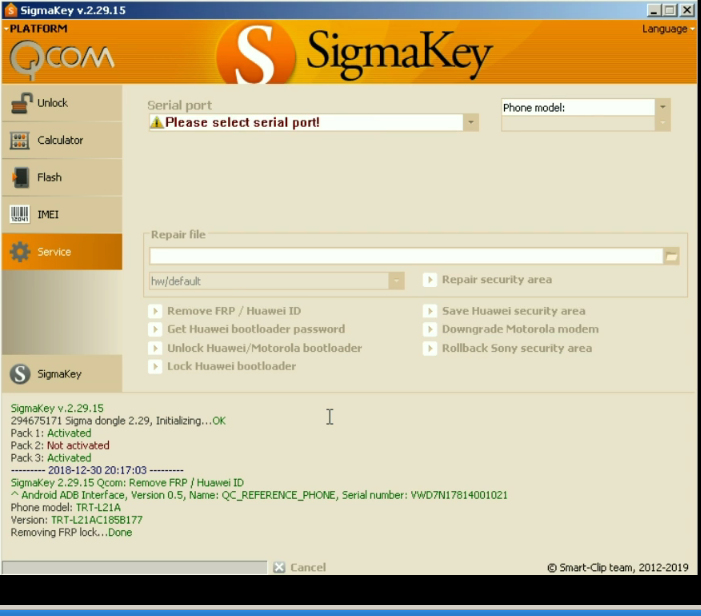Viewport: 701px width, 616px height.
Task: Click the SigmaKey S logo sidebar icon
Action: click(x=20, y=374)
